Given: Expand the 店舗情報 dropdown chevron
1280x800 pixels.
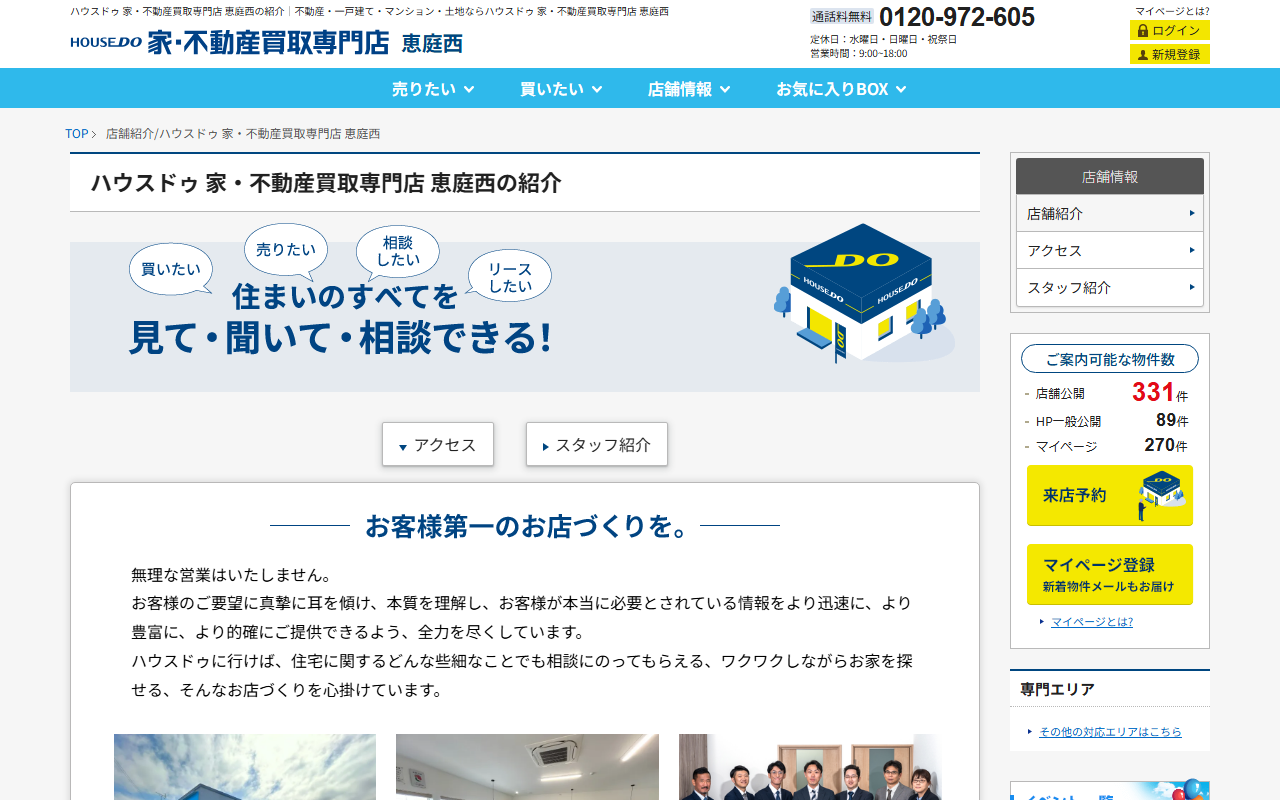Looking at the screenshot, I should [x=725, y=89].
